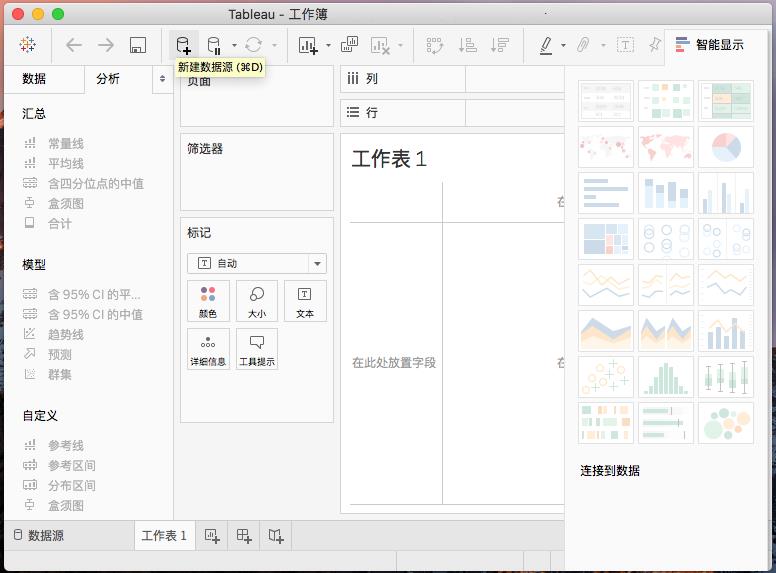Open the Text (文本) marks card
The image size is (776, 573).
pyautogui.click(x=305, y=301)
